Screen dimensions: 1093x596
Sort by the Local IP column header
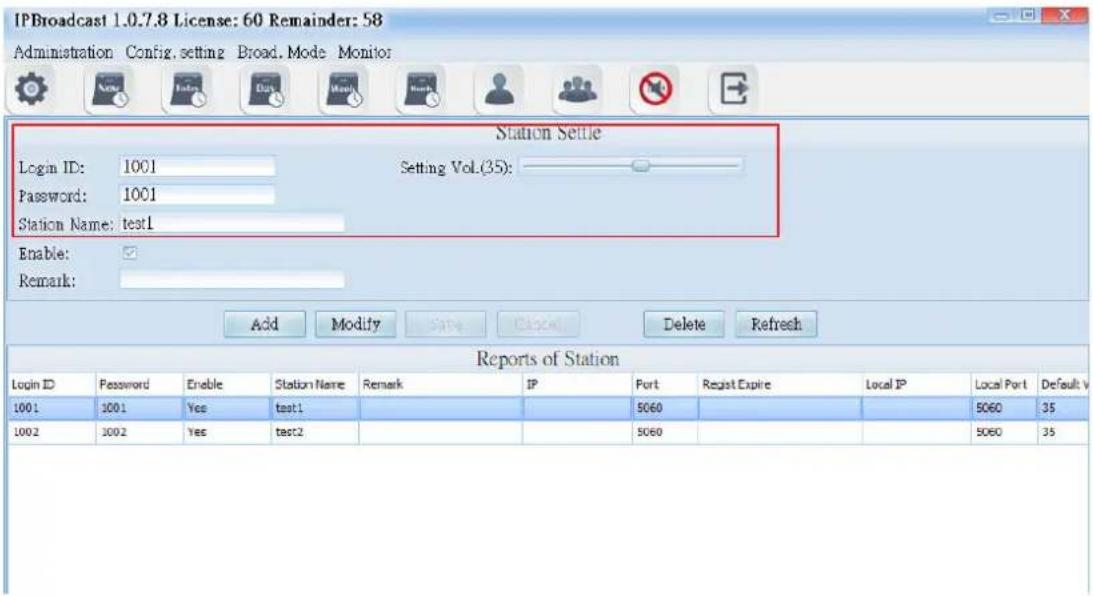(x=917, y=384)
